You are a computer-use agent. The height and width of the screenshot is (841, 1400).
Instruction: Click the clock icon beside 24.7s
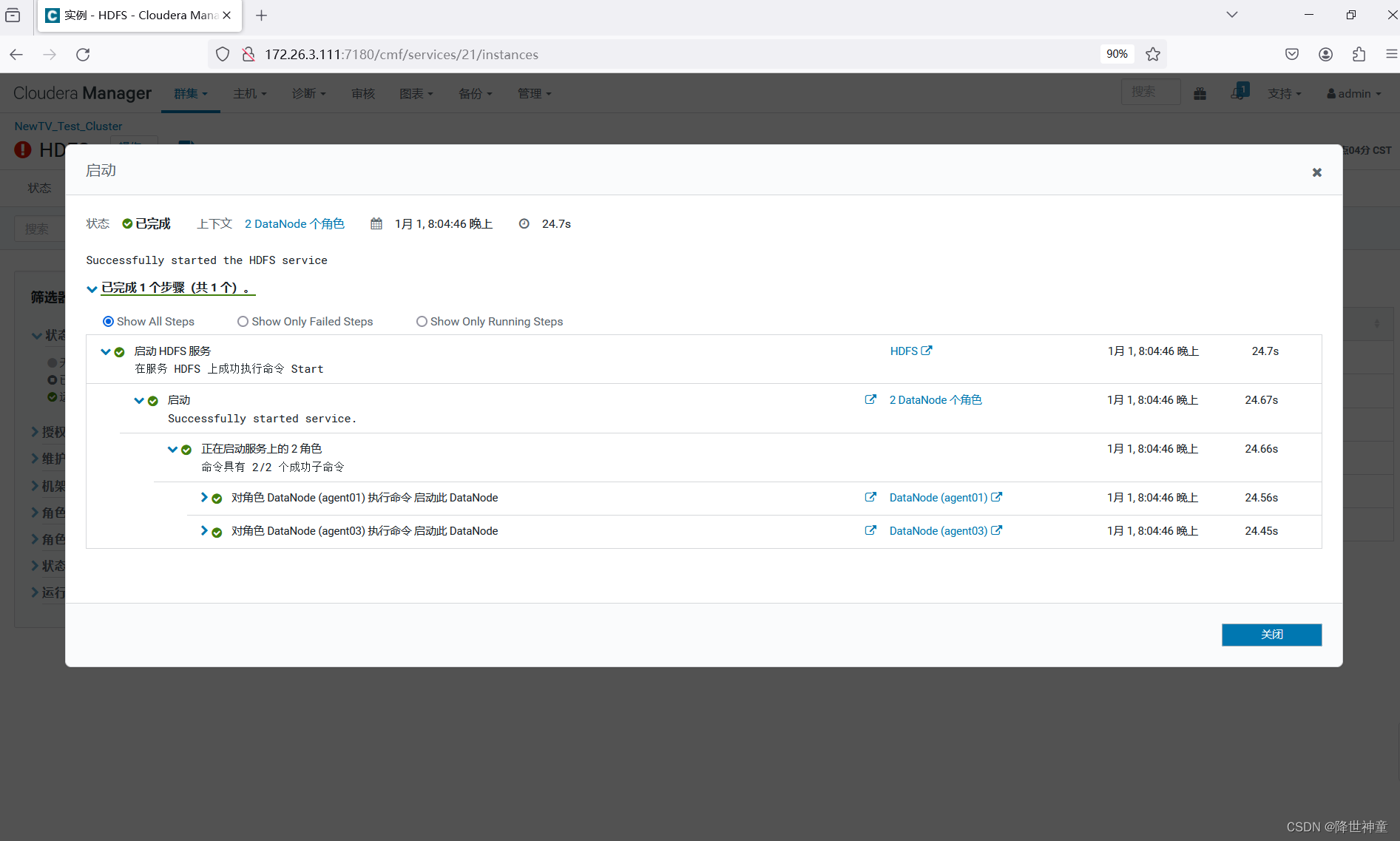524,224
